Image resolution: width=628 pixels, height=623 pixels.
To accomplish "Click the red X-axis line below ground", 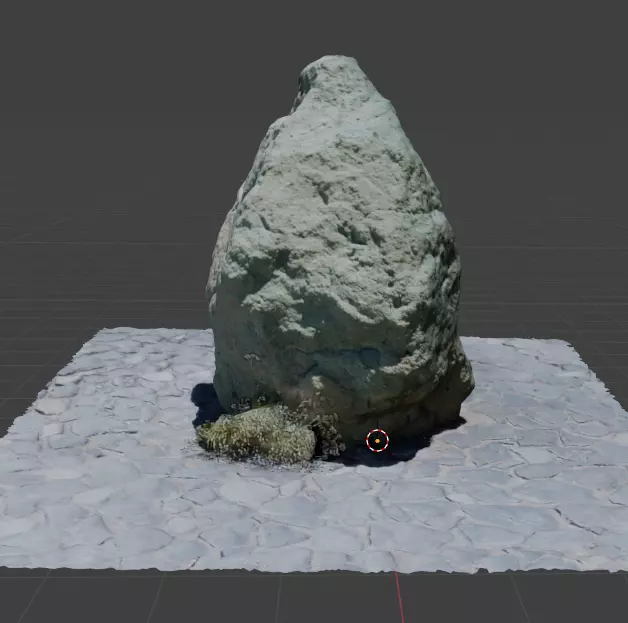I will coord(400,597).
